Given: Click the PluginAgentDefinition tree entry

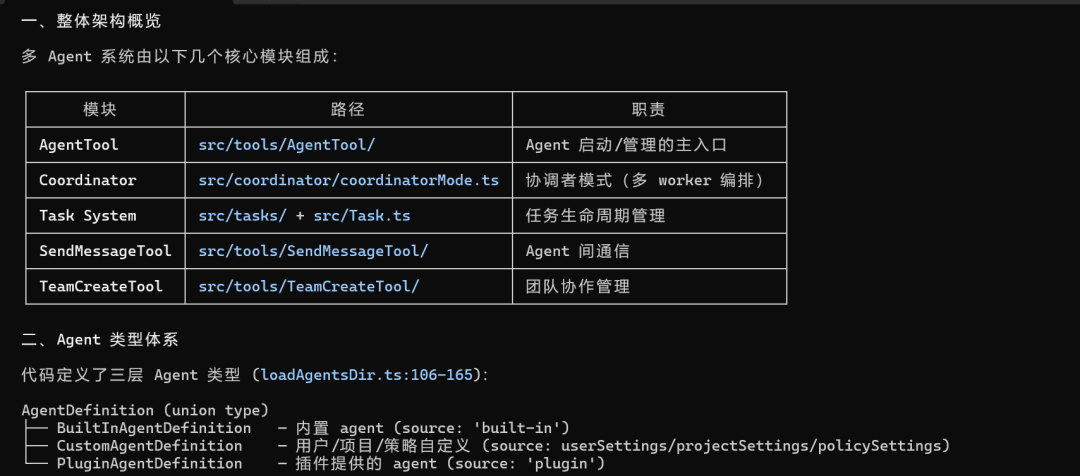Looking at the screenshot, I should pos(149,463).
